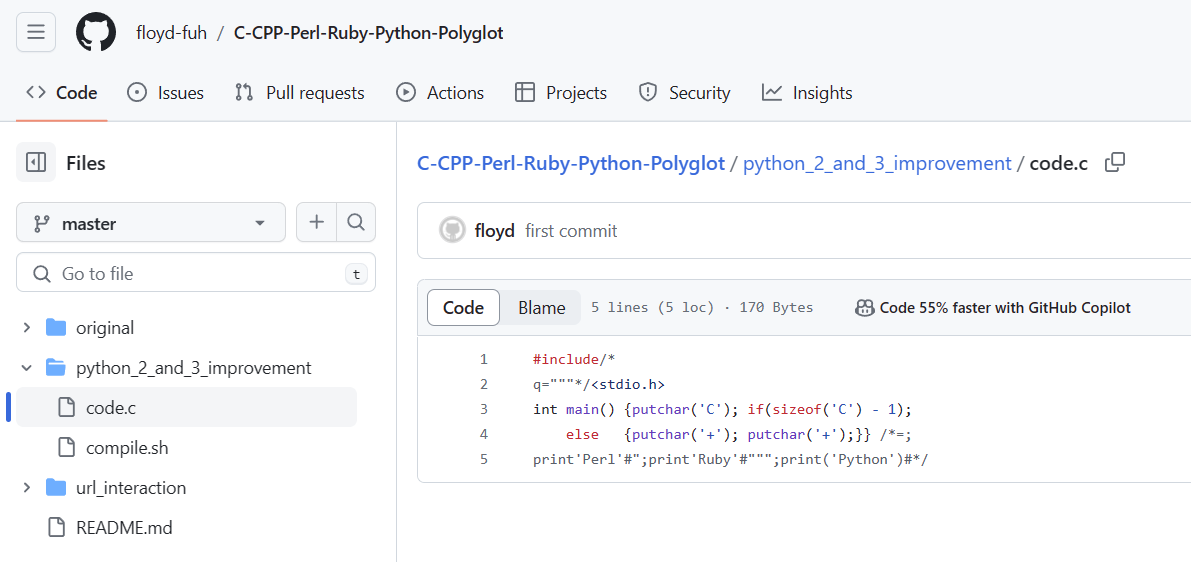Screen dimensions: 1191x562
Task: Open floyd-fuh user profile link
Action: click(171, 33)
